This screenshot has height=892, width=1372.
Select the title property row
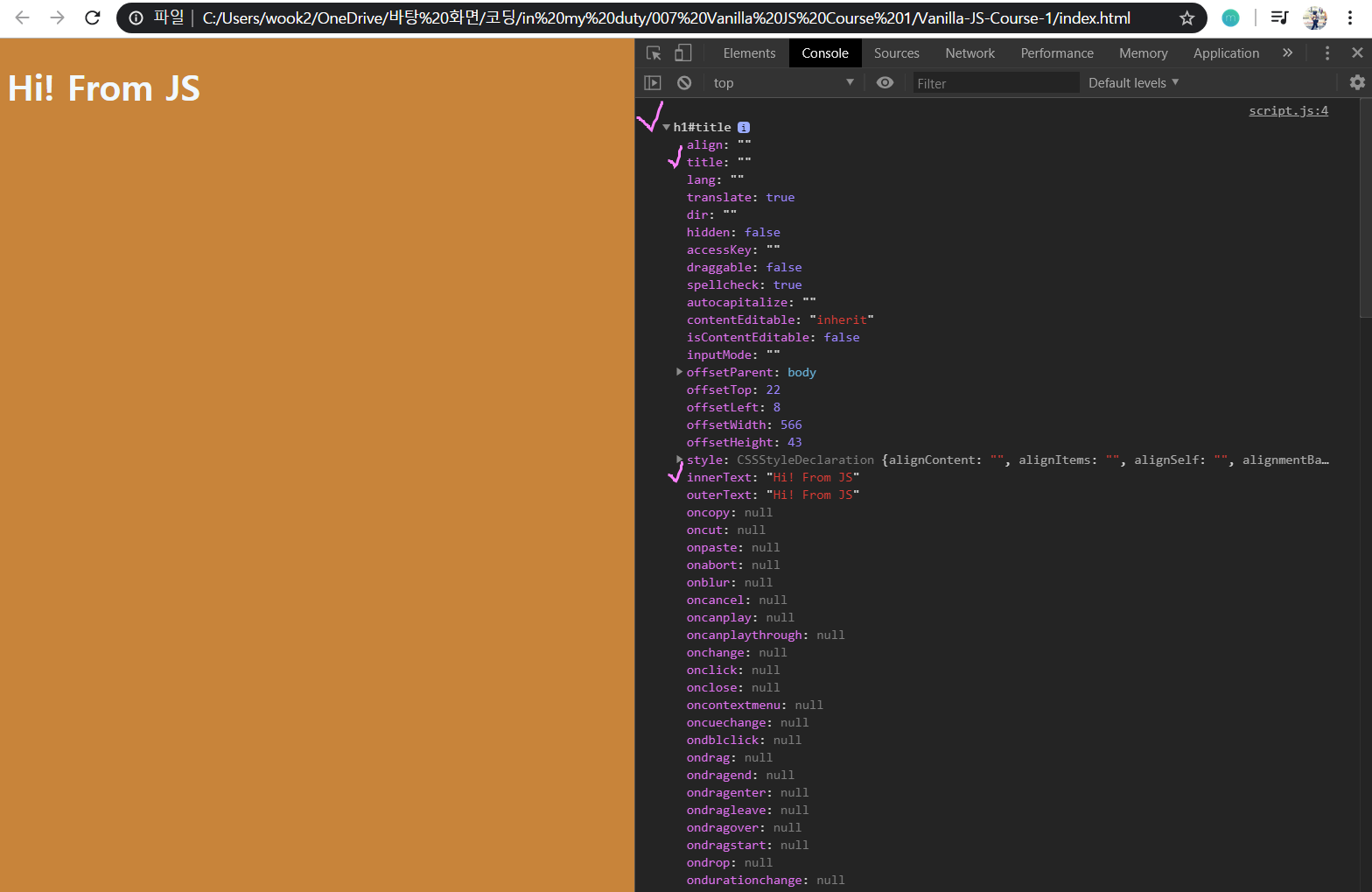pyautogui.click(x=718, y=162)
